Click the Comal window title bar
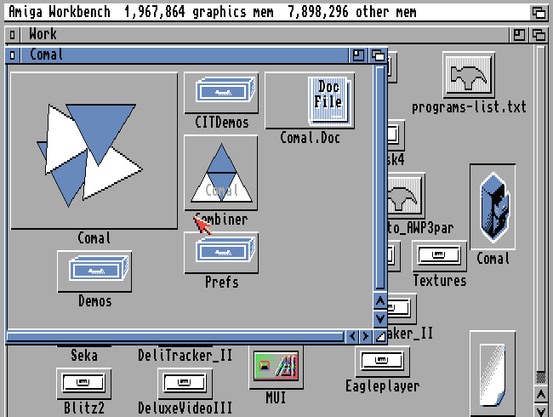This screenshot has width=553, height=417. pyautogui.click(x=184, y=55)
